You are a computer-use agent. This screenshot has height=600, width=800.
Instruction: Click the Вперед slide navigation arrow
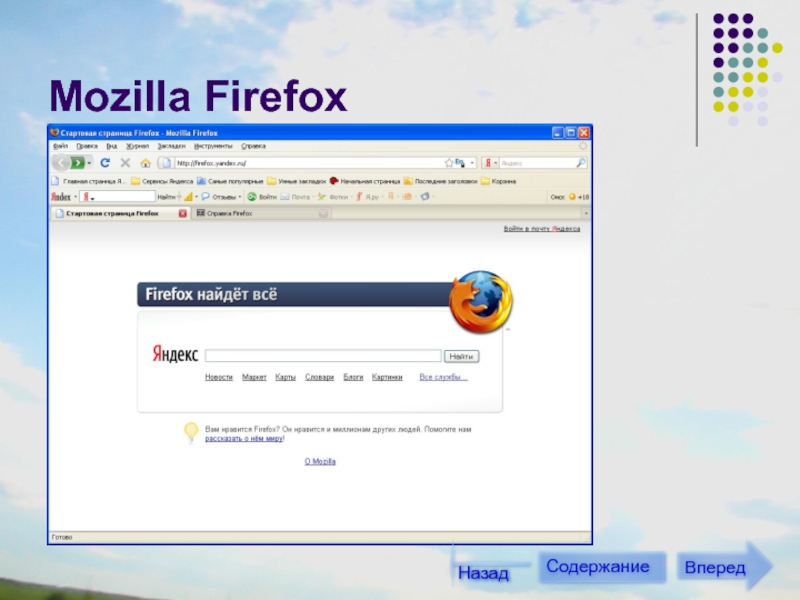(x=724, y=566)
